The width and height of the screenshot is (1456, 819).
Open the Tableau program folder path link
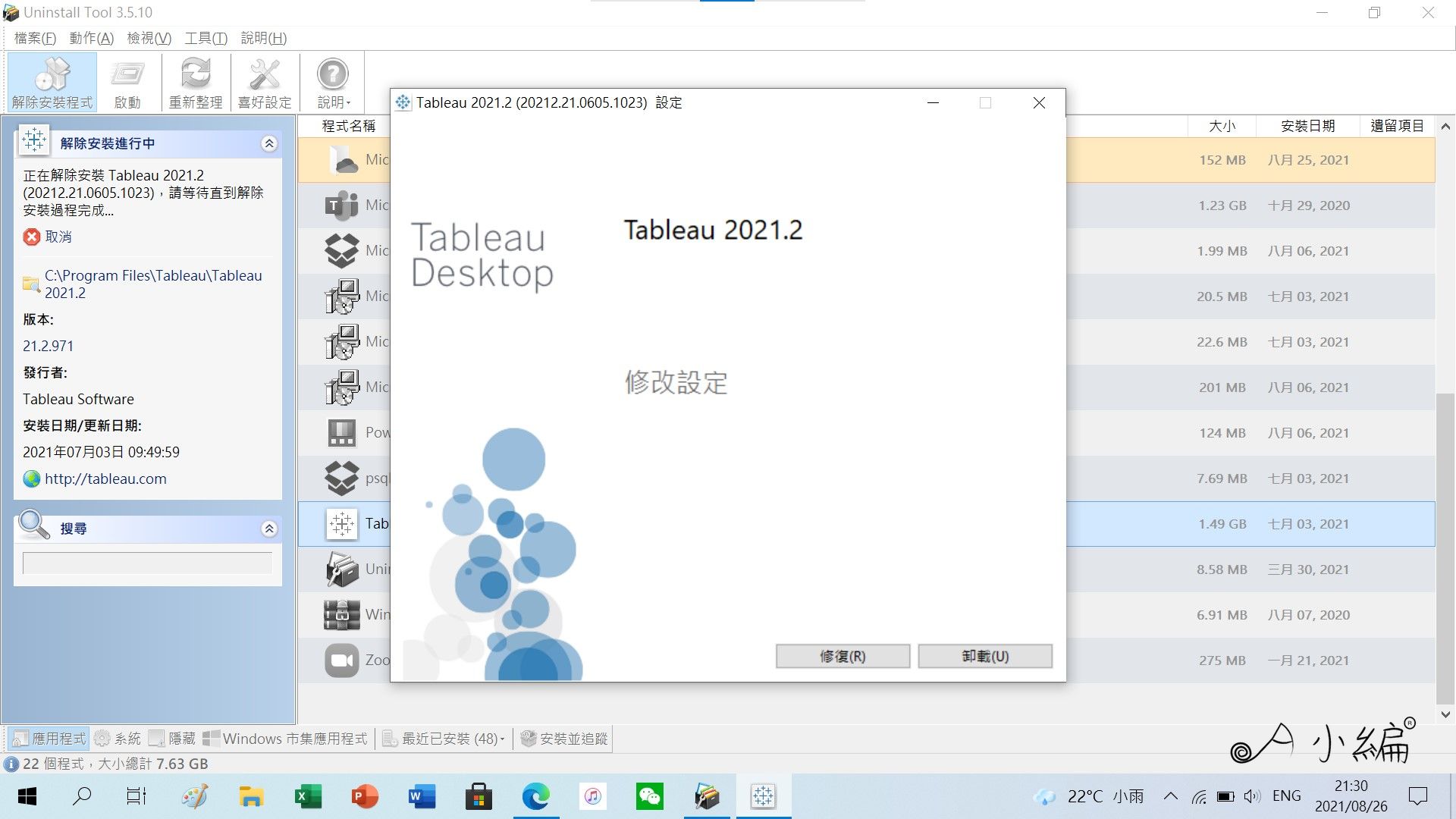pos(153,284)
